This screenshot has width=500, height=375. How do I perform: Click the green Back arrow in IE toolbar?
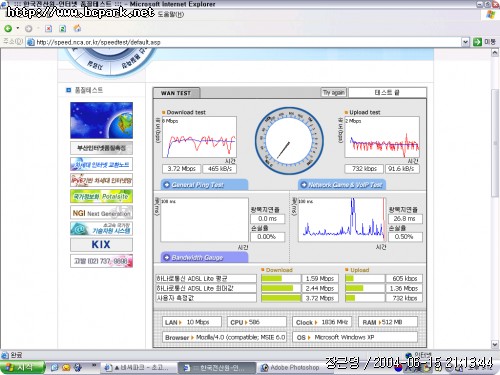tap(8, 29)
